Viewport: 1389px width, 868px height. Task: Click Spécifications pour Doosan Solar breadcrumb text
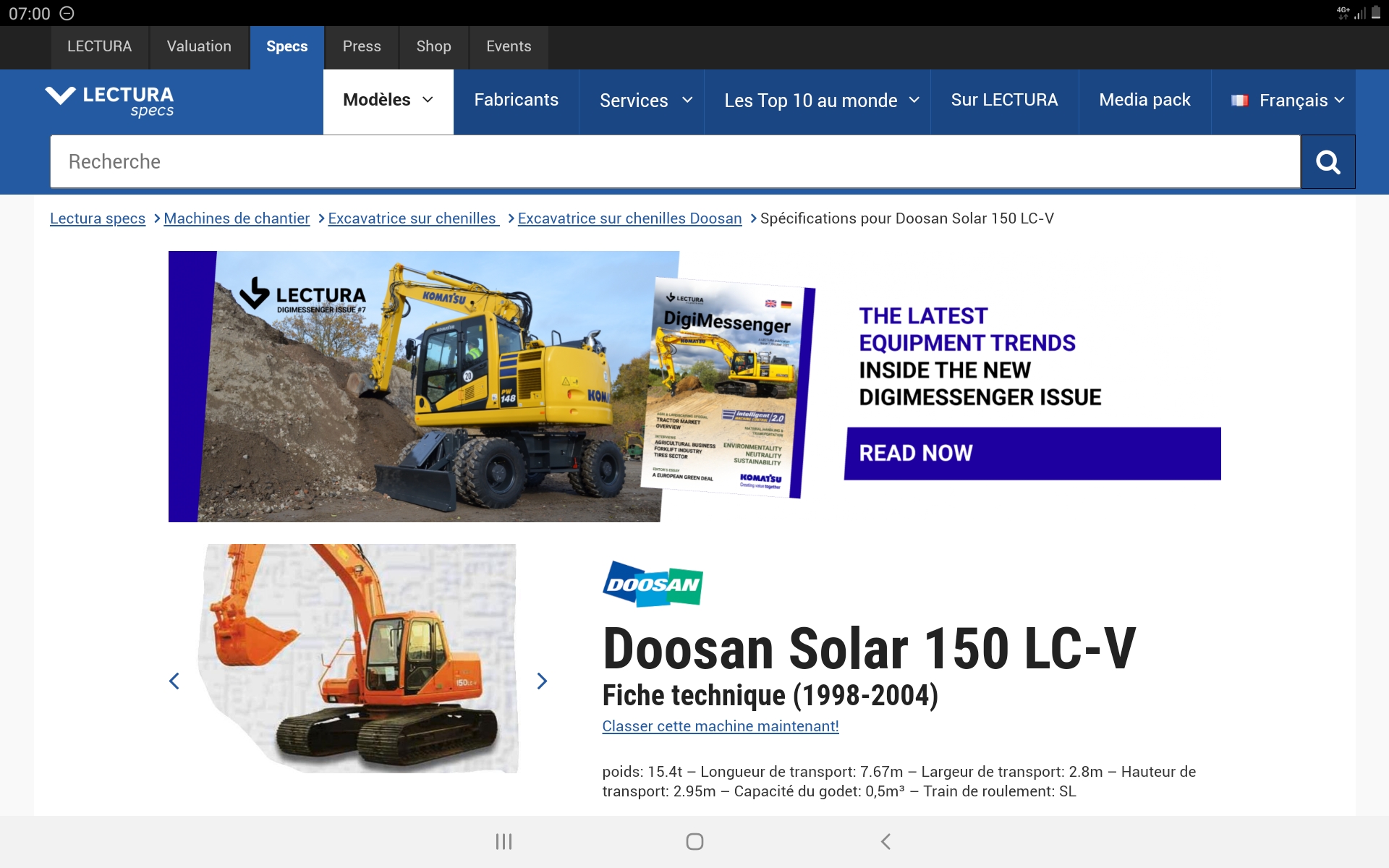907,218
